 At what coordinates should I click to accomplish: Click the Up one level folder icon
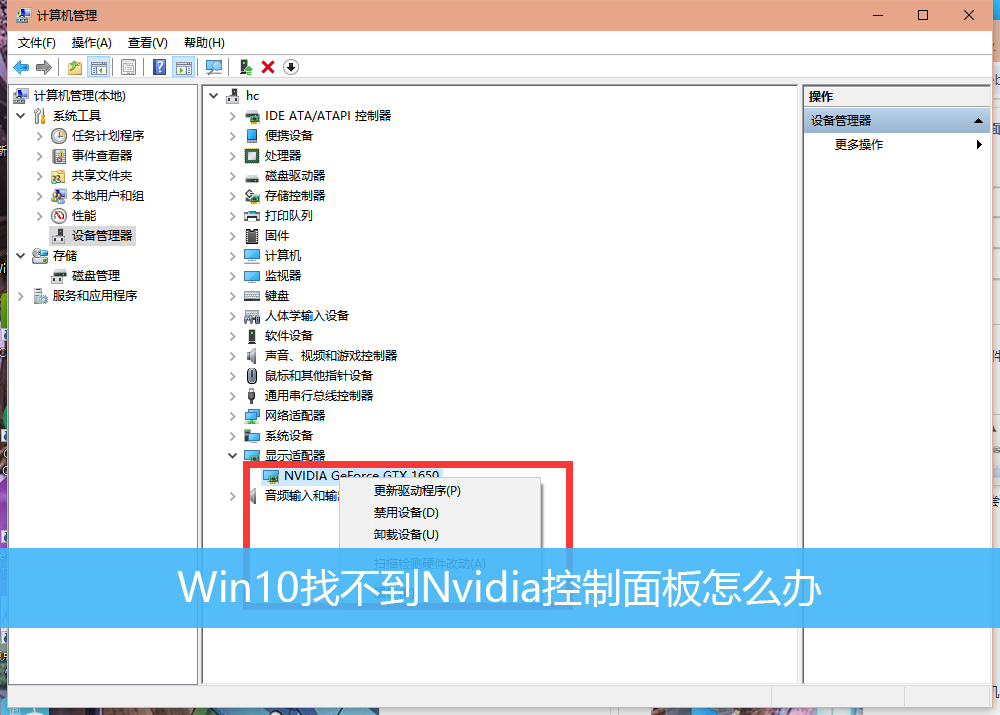pos(75,67)
